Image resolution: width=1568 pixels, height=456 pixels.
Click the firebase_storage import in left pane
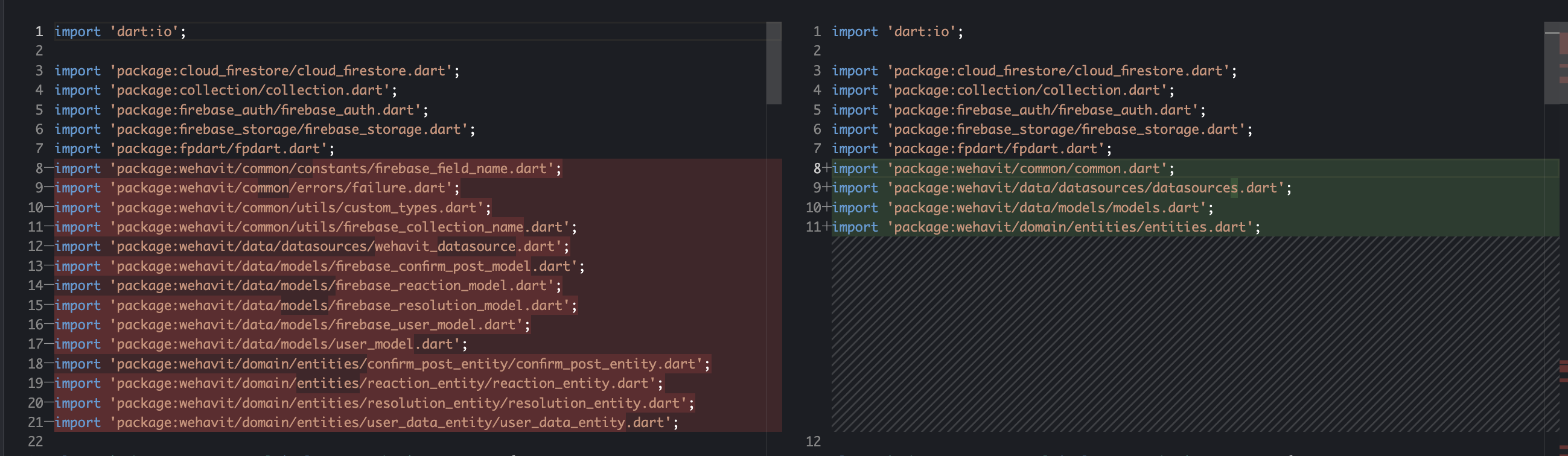[265, 130]
